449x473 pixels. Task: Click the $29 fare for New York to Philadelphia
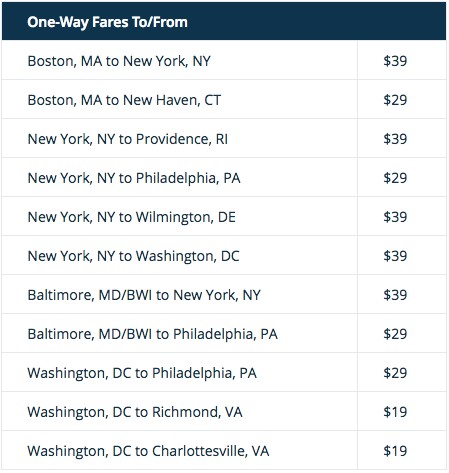click(395, 178)
